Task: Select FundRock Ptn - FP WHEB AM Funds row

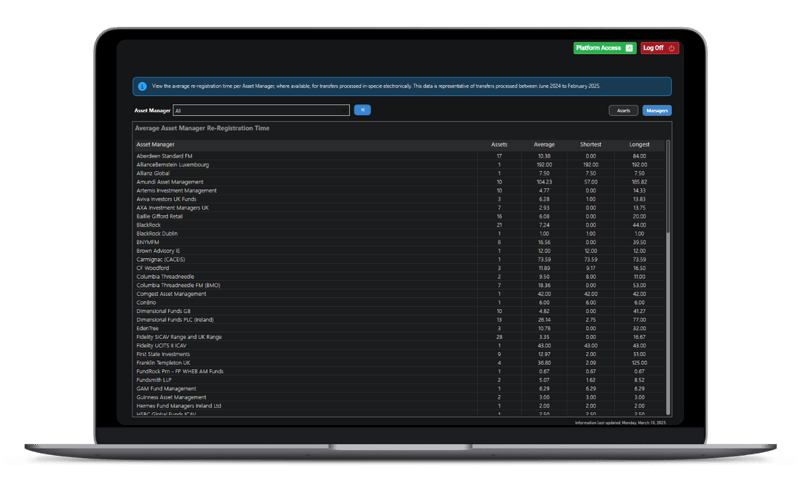Action: 400,372
